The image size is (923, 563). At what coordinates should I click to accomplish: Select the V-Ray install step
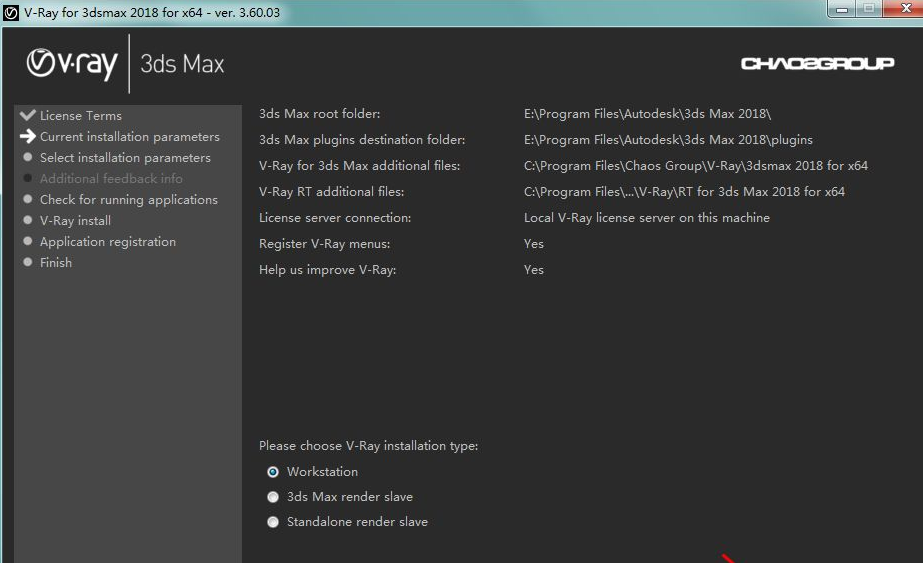pos(75,221)
